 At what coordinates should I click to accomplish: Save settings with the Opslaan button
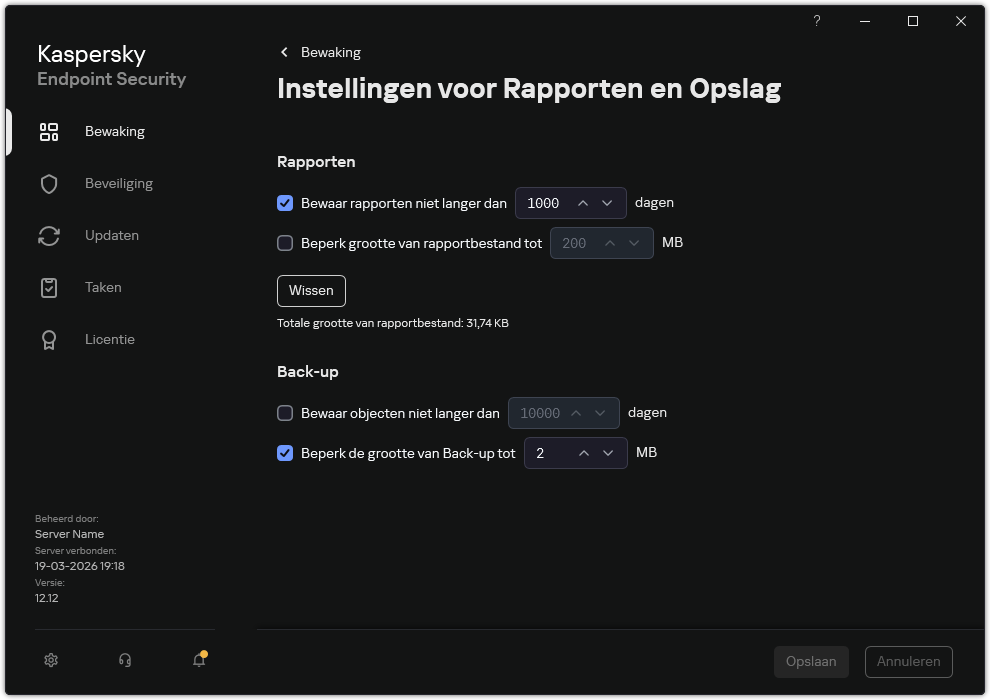[811, 661]
